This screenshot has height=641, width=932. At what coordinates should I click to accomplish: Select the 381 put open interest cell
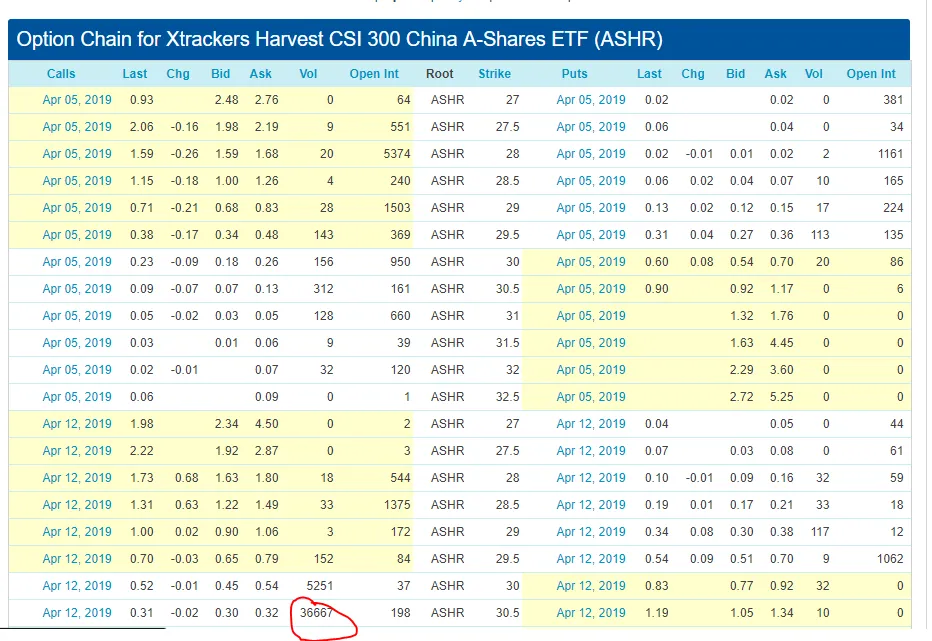click(893, 100)
